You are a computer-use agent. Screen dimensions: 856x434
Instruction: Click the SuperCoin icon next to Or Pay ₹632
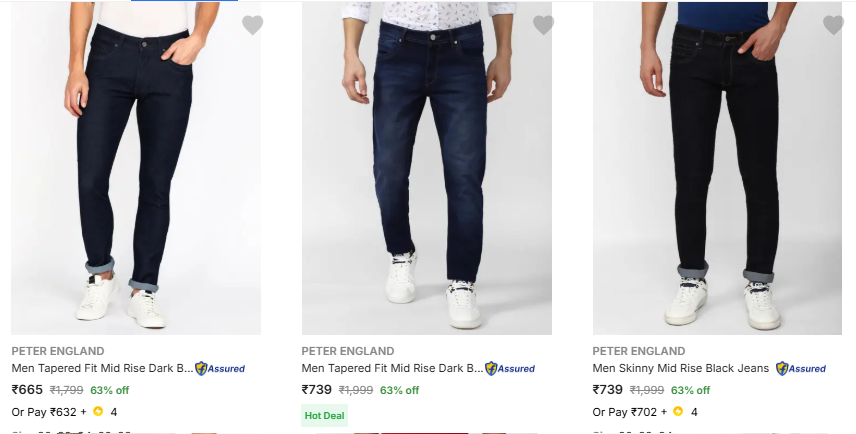pyautogui.click(x=98, y=411)
